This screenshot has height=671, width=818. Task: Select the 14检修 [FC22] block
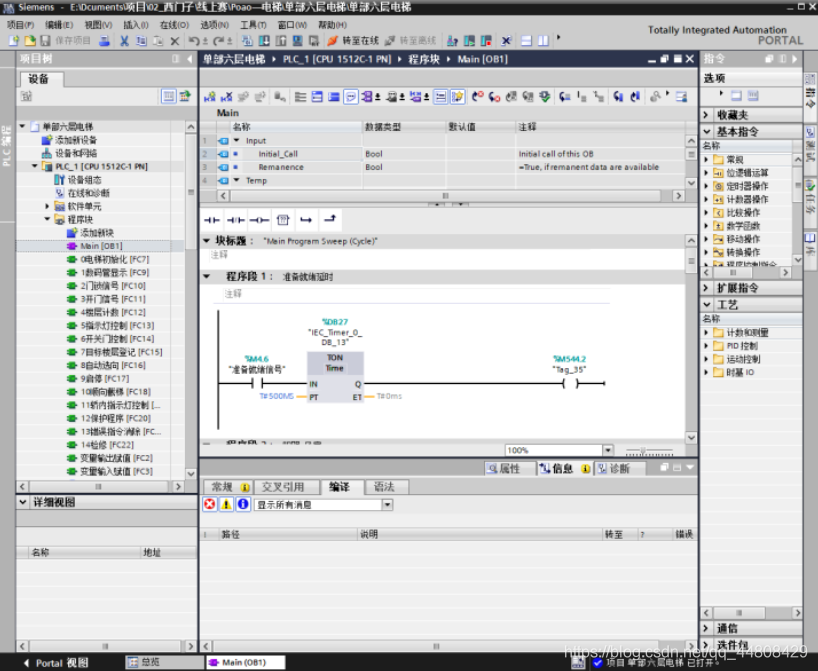point(107,445)
